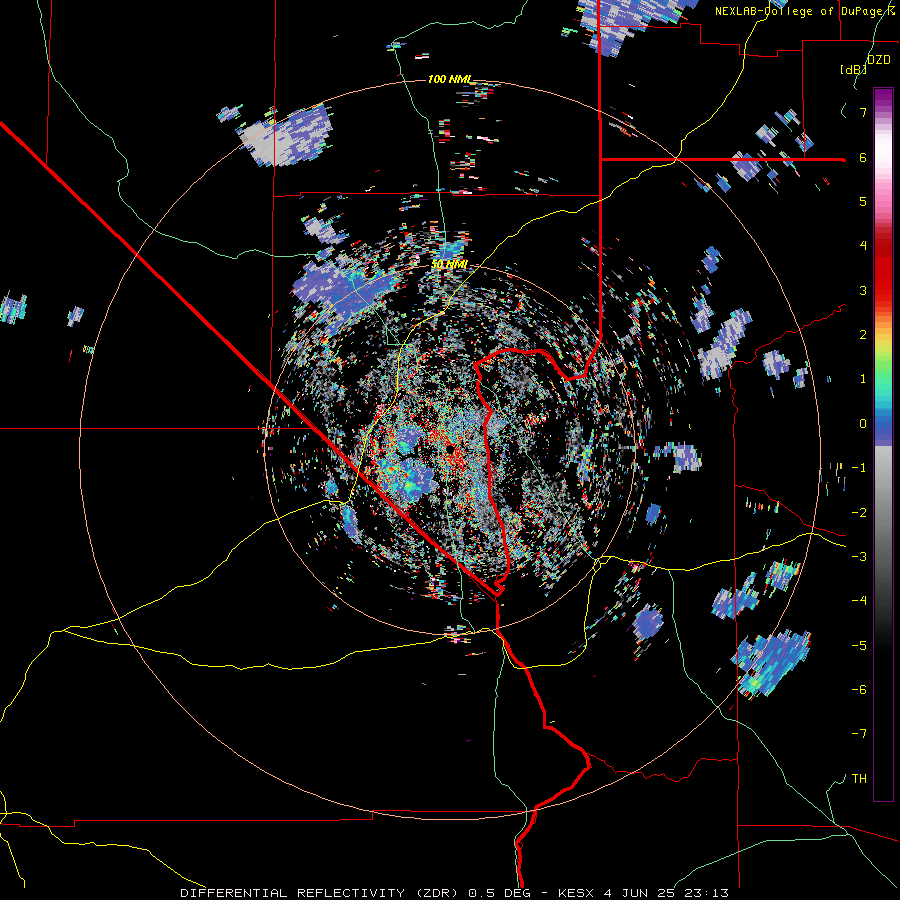Click the "0" value on the dB scale

point(863,424)
